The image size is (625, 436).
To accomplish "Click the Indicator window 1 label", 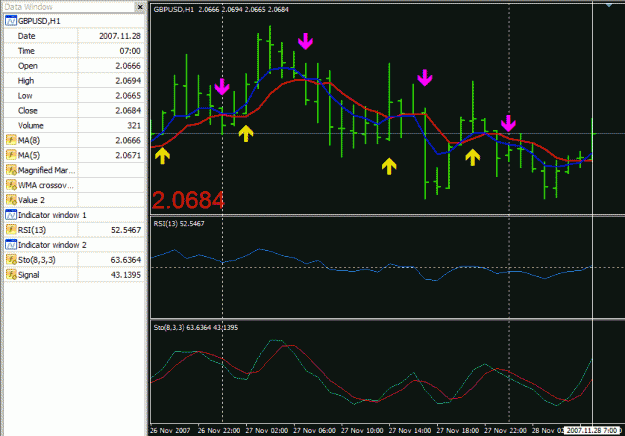I will [52, 215].
